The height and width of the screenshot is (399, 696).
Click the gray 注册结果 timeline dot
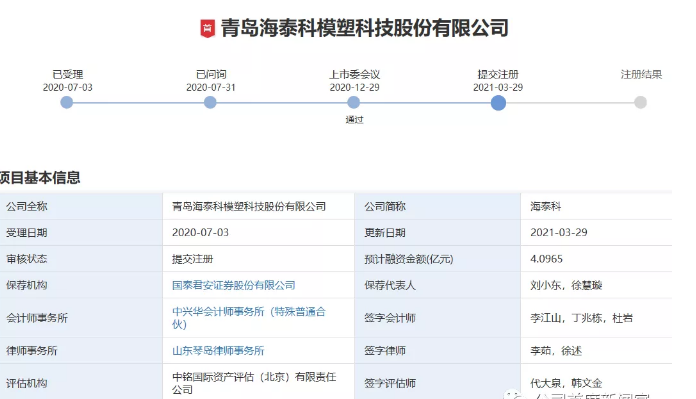tap(641, 103)
